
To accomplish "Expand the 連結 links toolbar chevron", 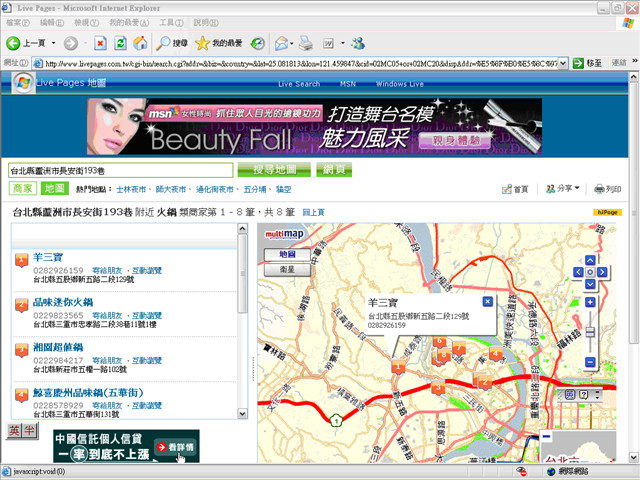I will click(635, 61).
